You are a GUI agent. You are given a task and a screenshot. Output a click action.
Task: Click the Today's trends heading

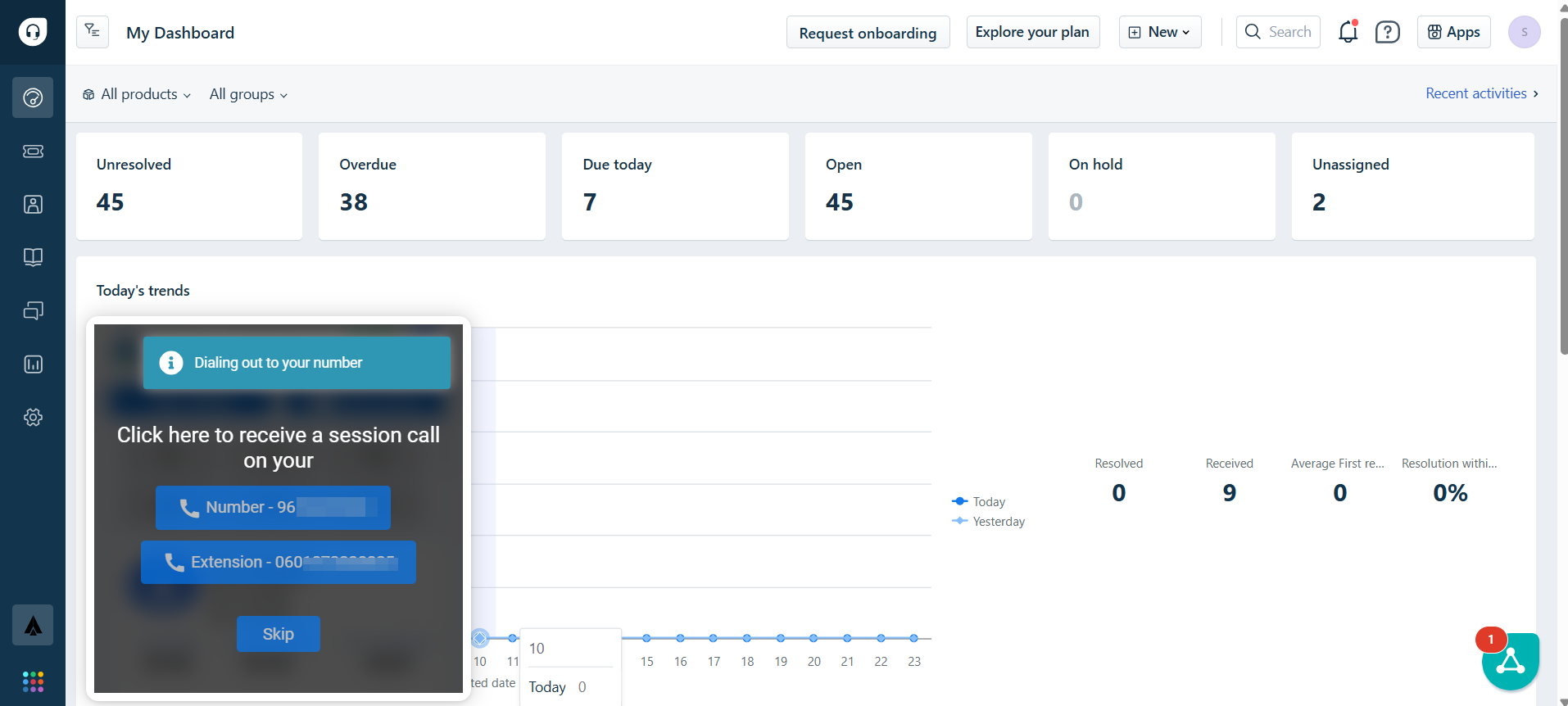click(x=143, y=291)
